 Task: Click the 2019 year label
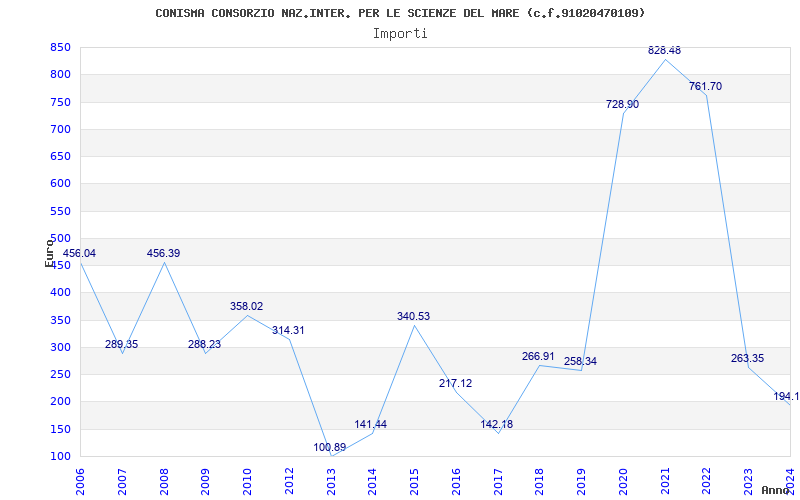click(x=581, y=482)
